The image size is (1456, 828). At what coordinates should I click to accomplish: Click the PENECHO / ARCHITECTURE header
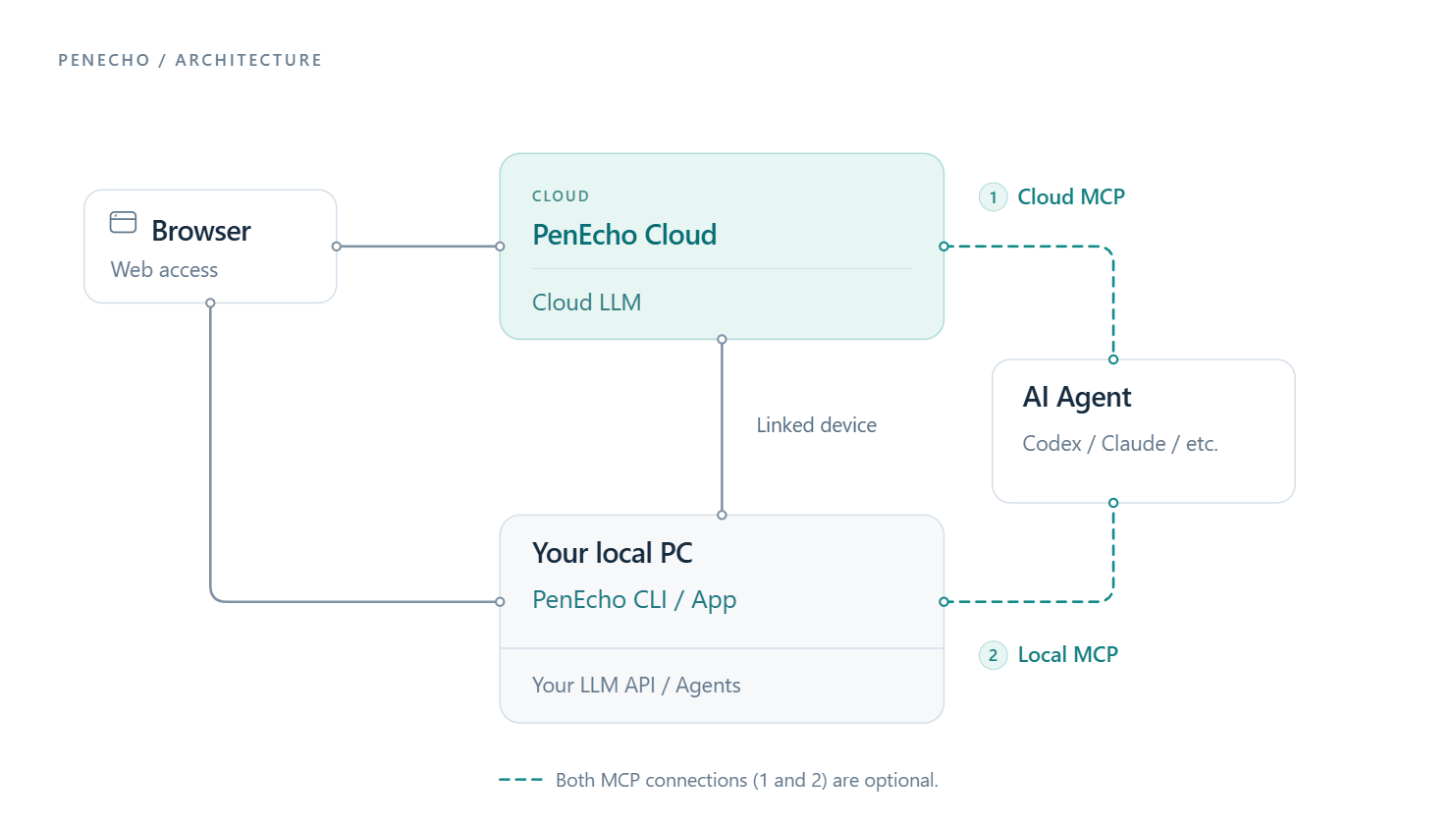[x=189, y=60]
